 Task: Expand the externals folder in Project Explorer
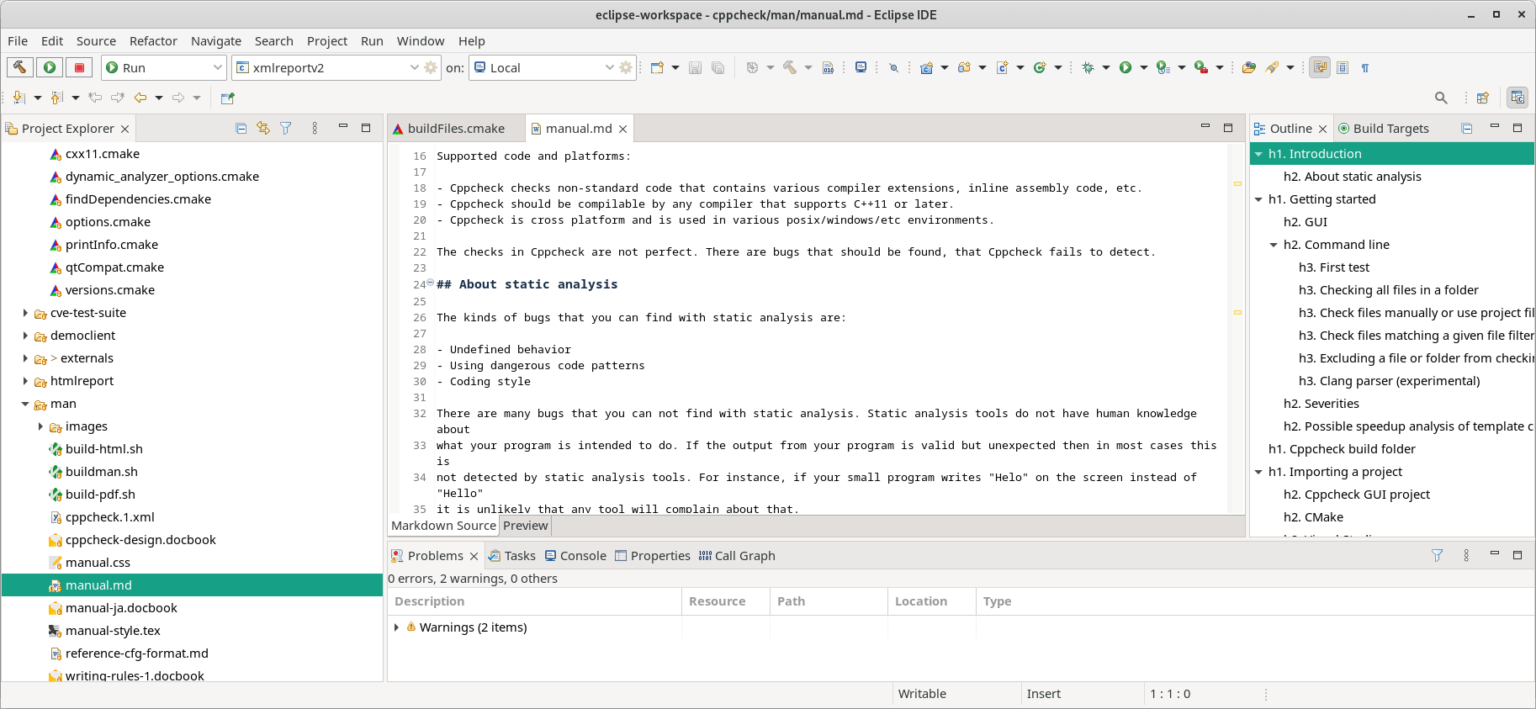pos(24,358)
